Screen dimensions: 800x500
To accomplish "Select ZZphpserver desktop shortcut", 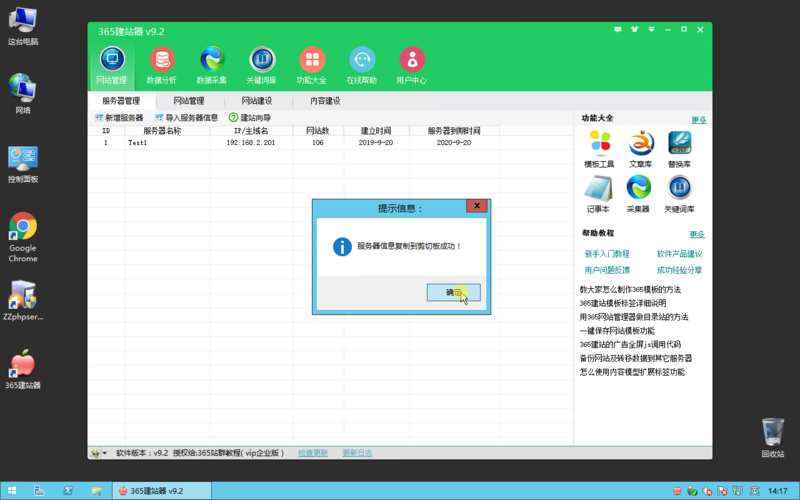I will [x=23, y=301].
